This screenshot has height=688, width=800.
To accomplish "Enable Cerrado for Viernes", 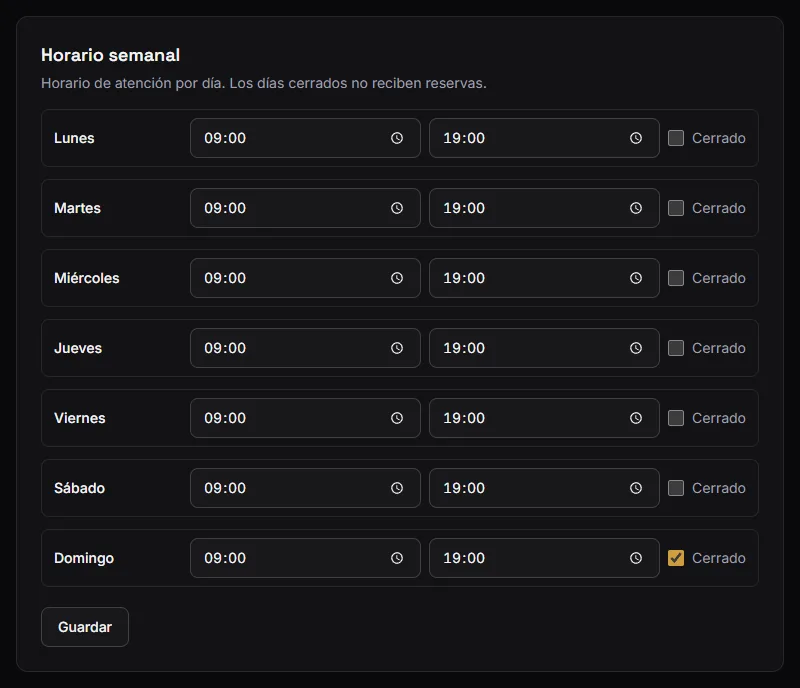I will point(676,418).
